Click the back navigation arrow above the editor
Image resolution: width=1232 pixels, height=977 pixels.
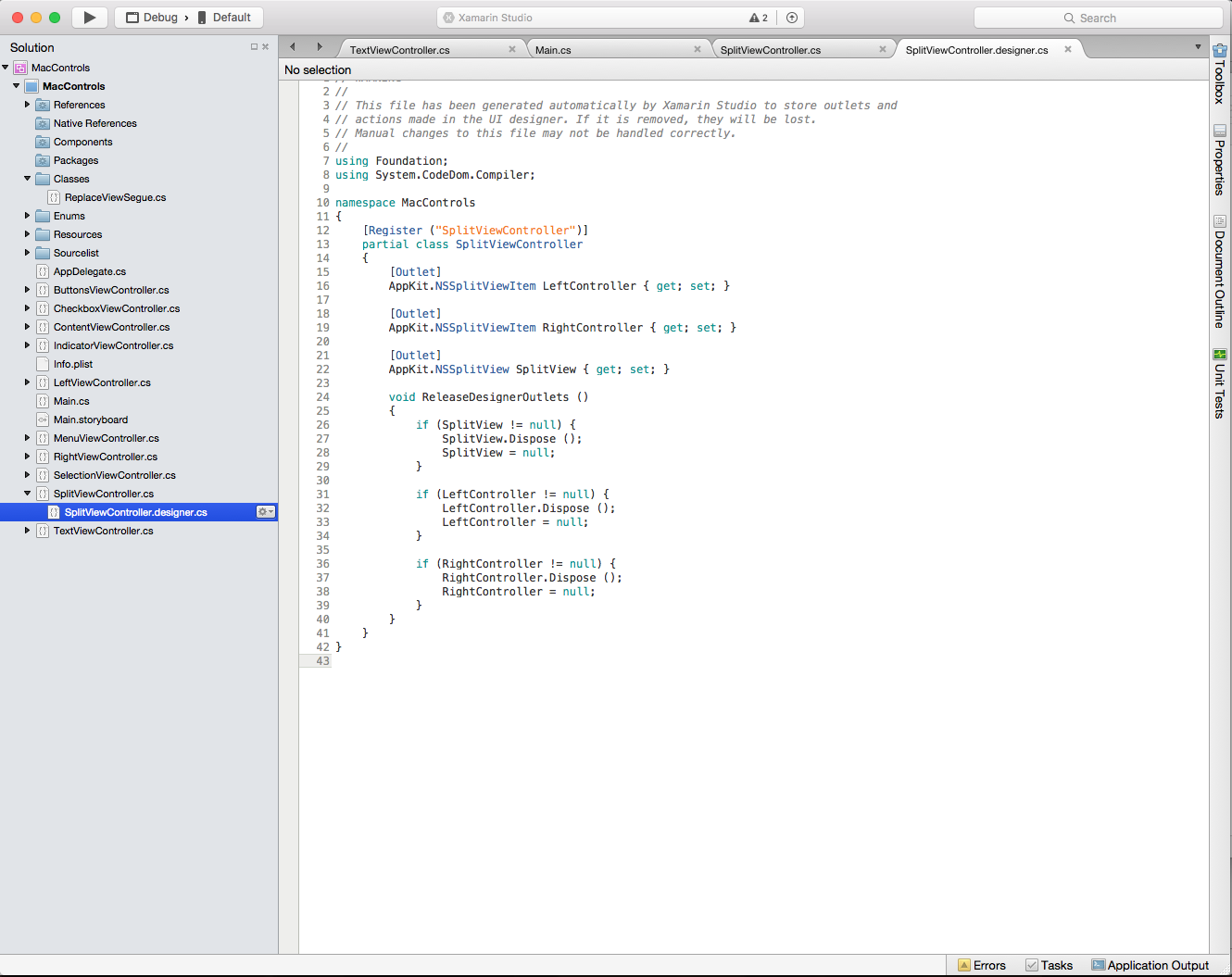tap(292, 45)
